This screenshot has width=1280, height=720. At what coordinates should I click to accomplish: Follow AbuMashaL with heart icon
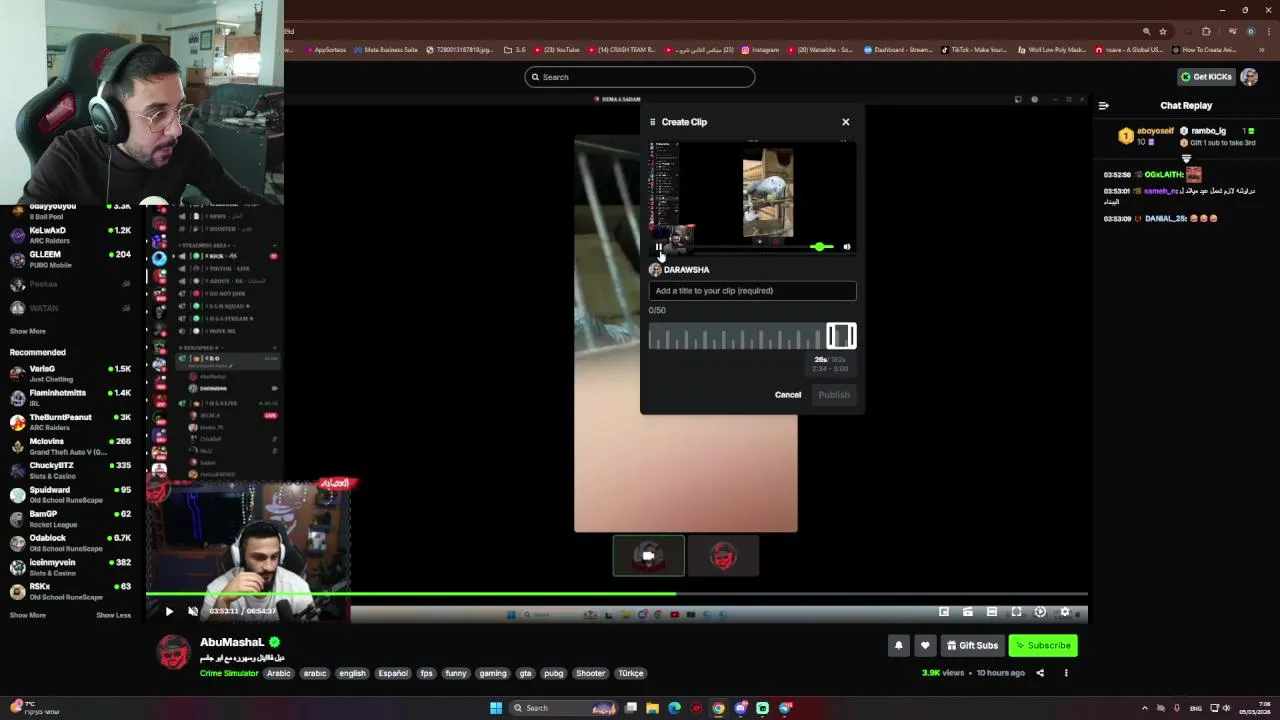pos(925,645)
